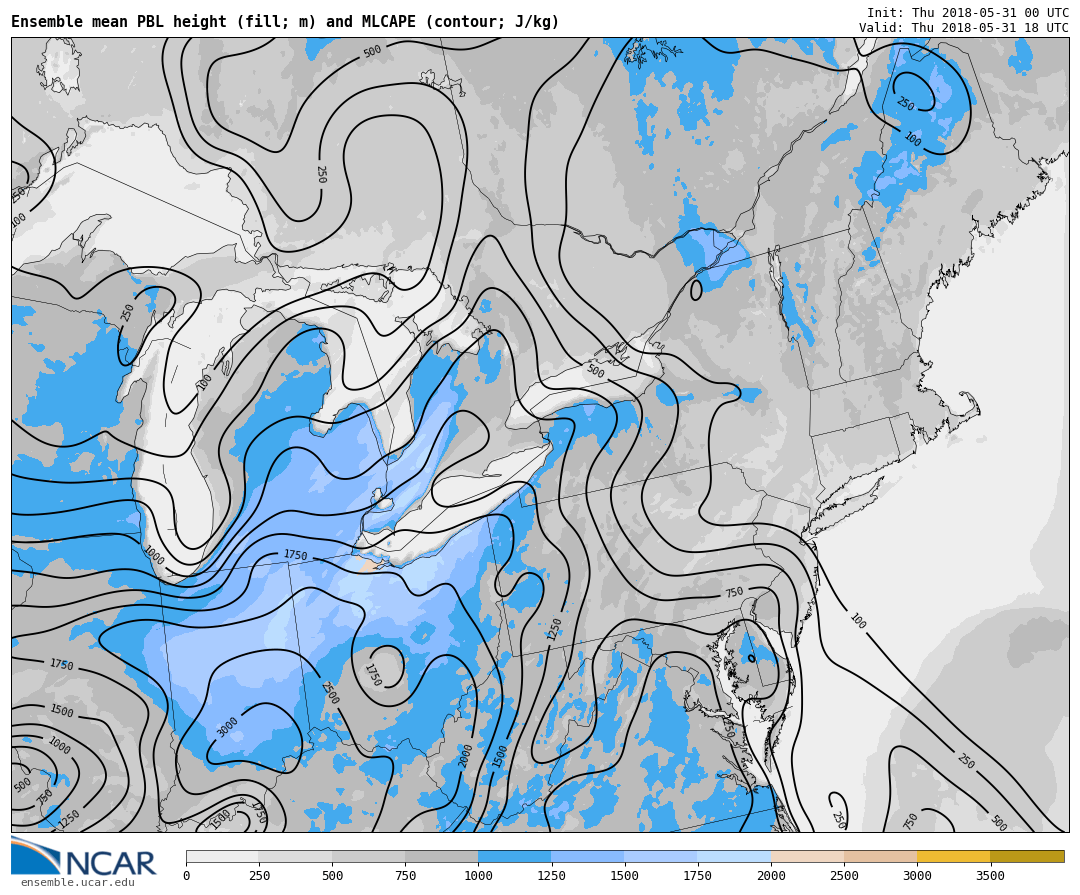Image resolution: width=1080 pixels, height=895 pixels.
Task: Pick the 2000–2500 peach colorbar swatch
Action: [x=808, y=856]
